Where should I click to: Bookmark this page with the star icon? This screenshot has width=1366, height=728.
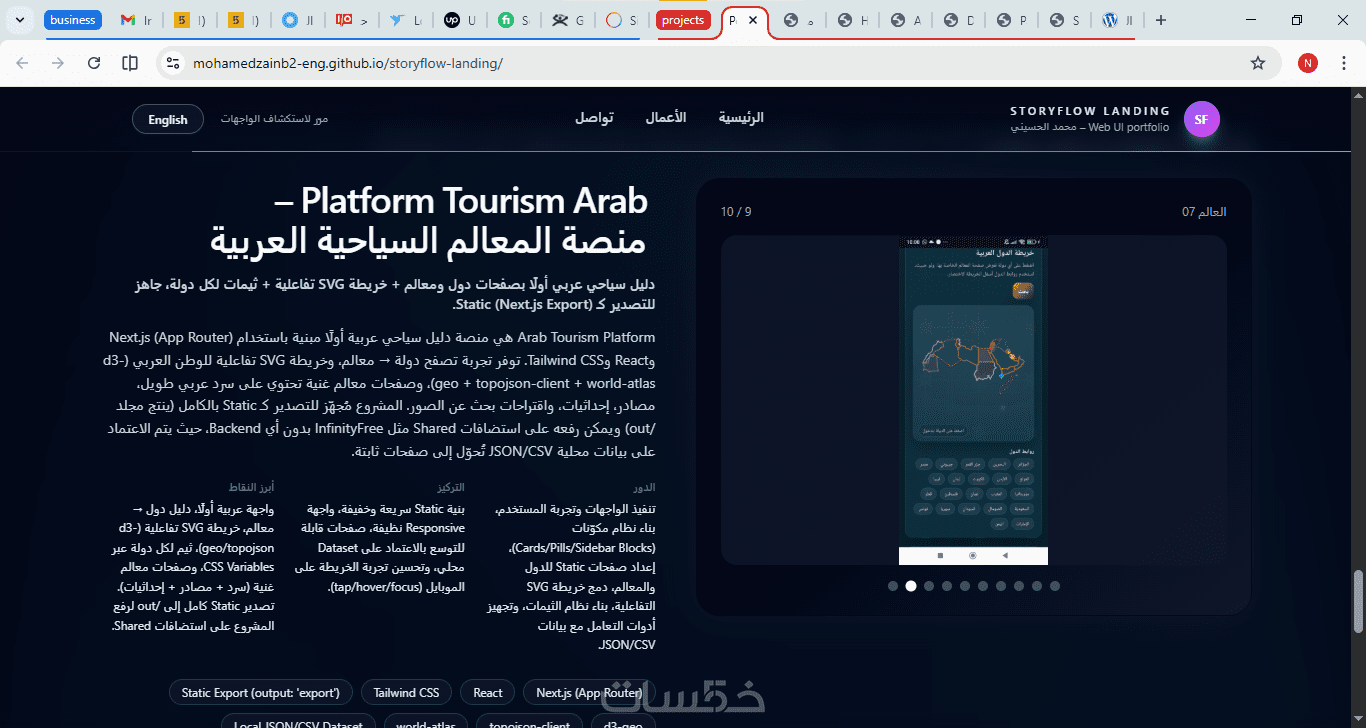[1258, 63]
